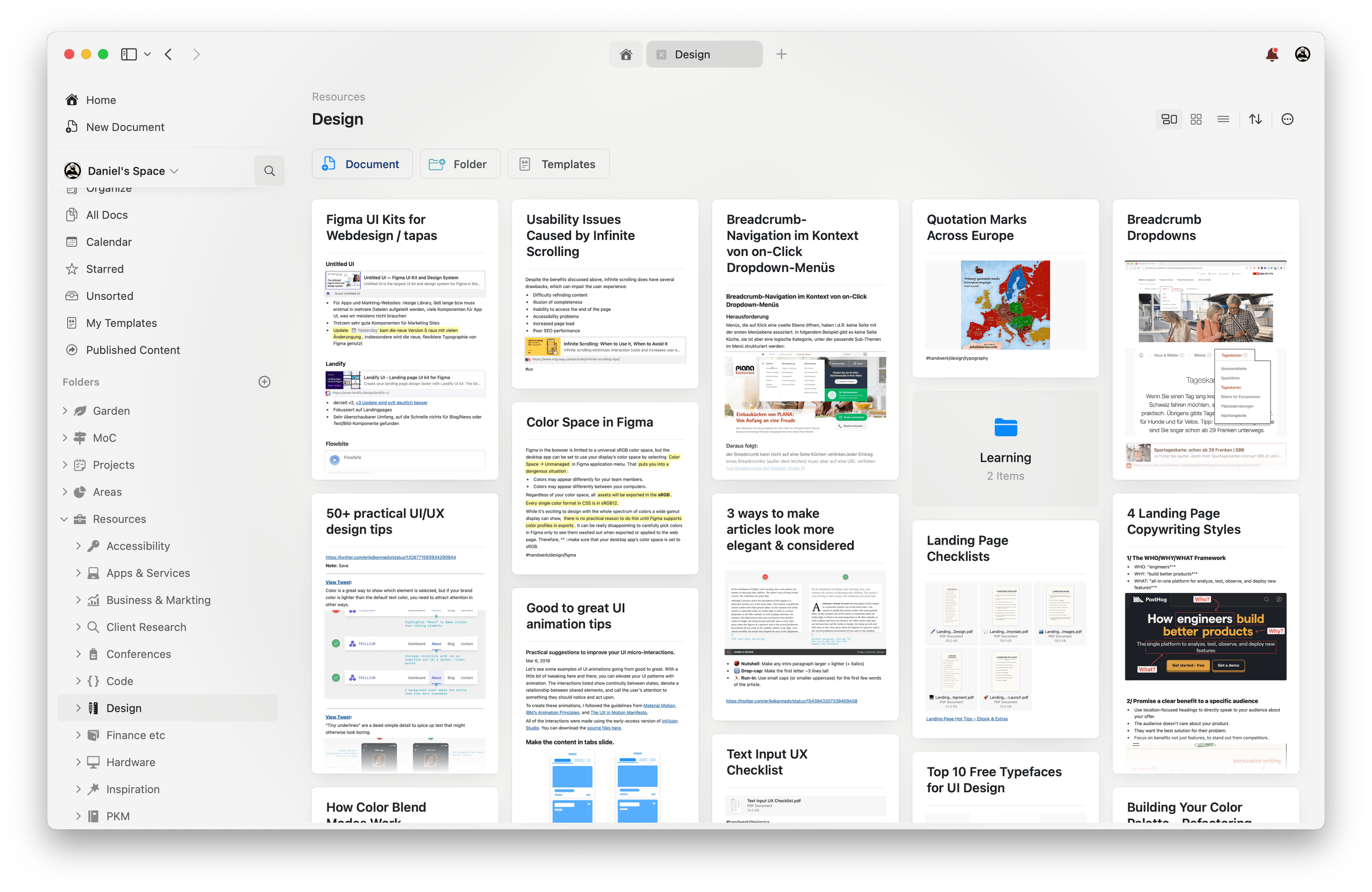Screen dimensions: 1372x892
Task: Switch to the Folder tab
Action: 457,164
